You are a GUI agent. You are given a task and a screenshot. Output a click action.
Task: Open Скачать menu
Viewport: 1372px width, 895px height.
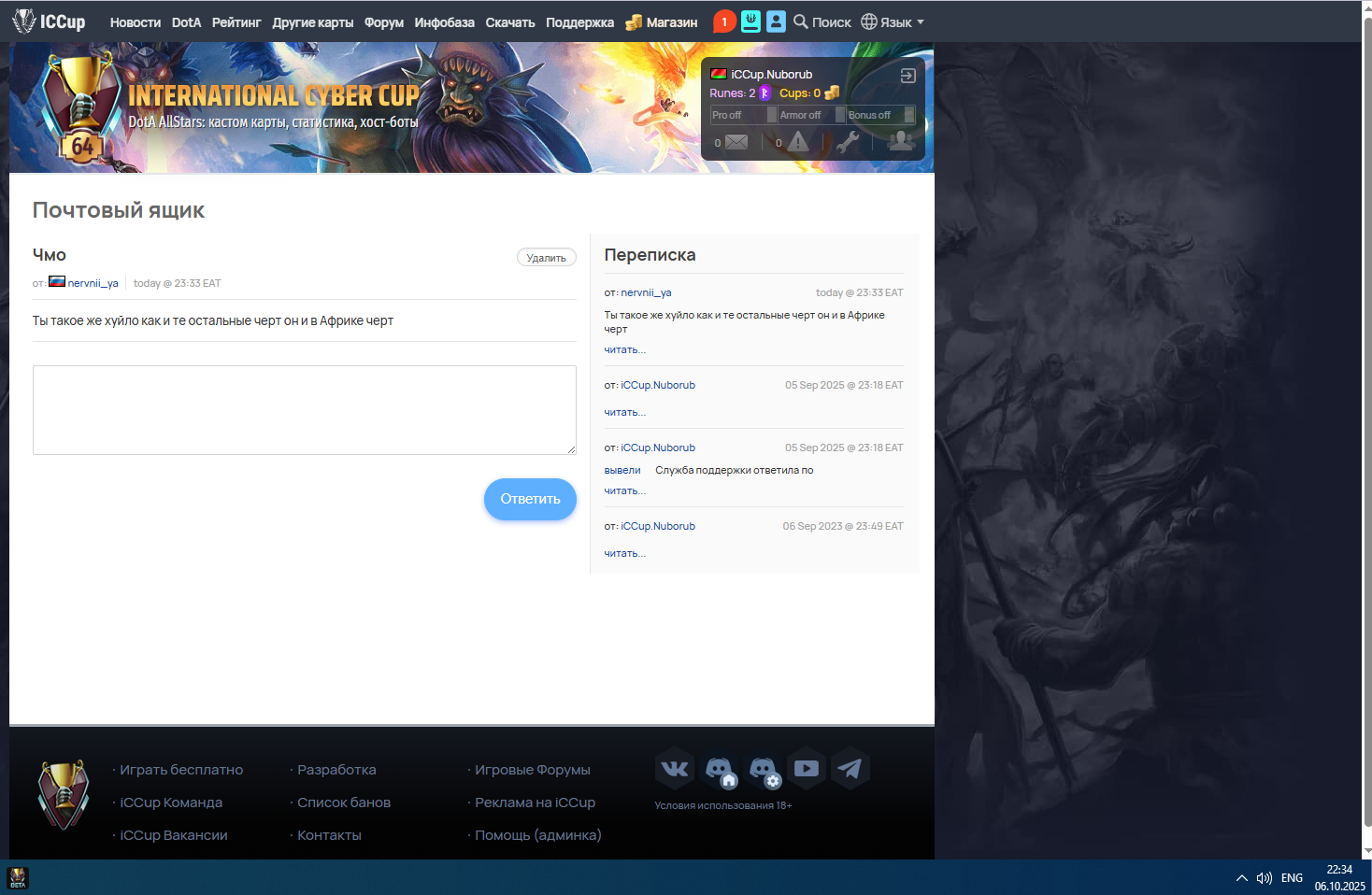tap(510, 22)
